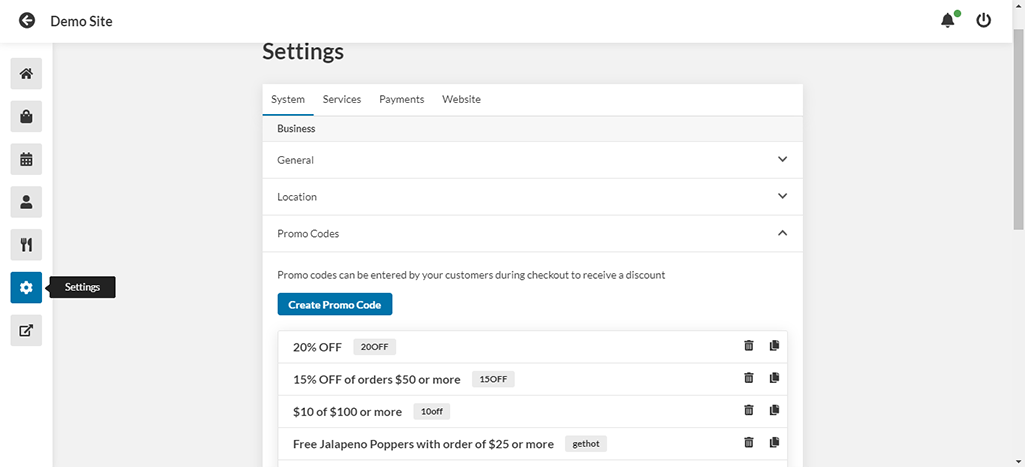Switch to the Website tab

click(462, 99)
